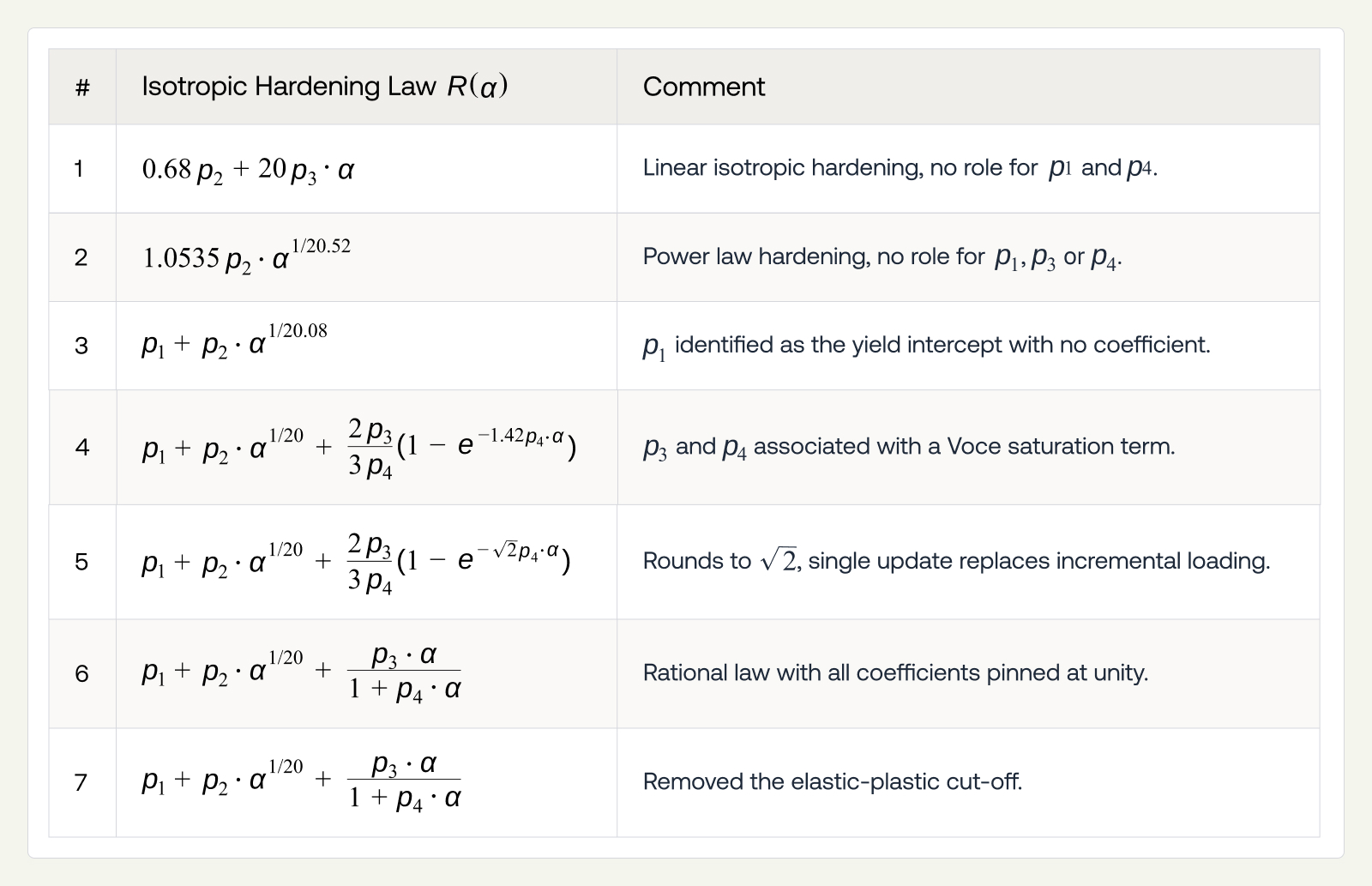Select 'Rational law with all coefficients pinned' comment
Viewport: 1372px width, 886px height.
click(895, 672)
